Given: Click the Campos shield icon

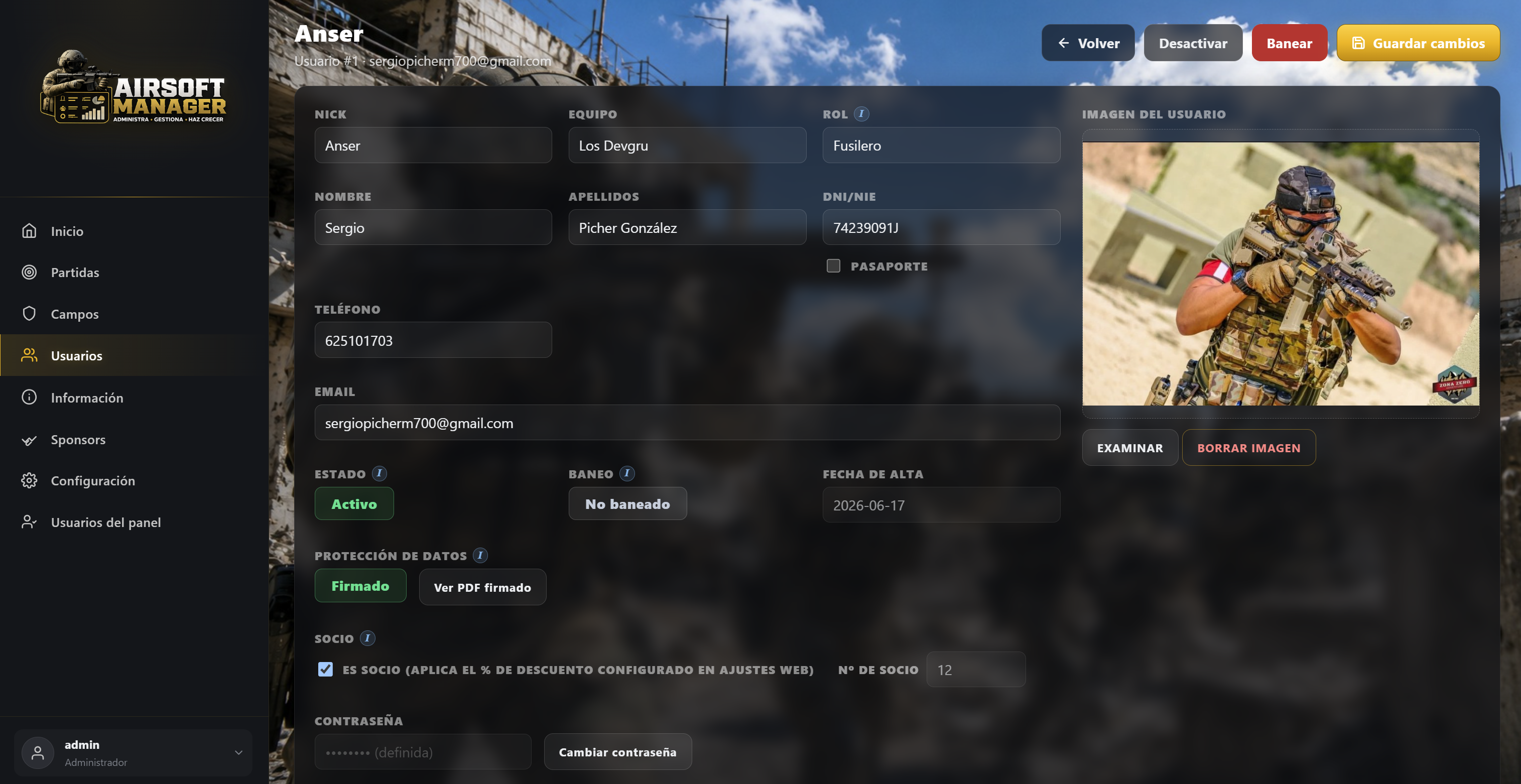Looking at the screenshot, I should [x=29, y=314].
